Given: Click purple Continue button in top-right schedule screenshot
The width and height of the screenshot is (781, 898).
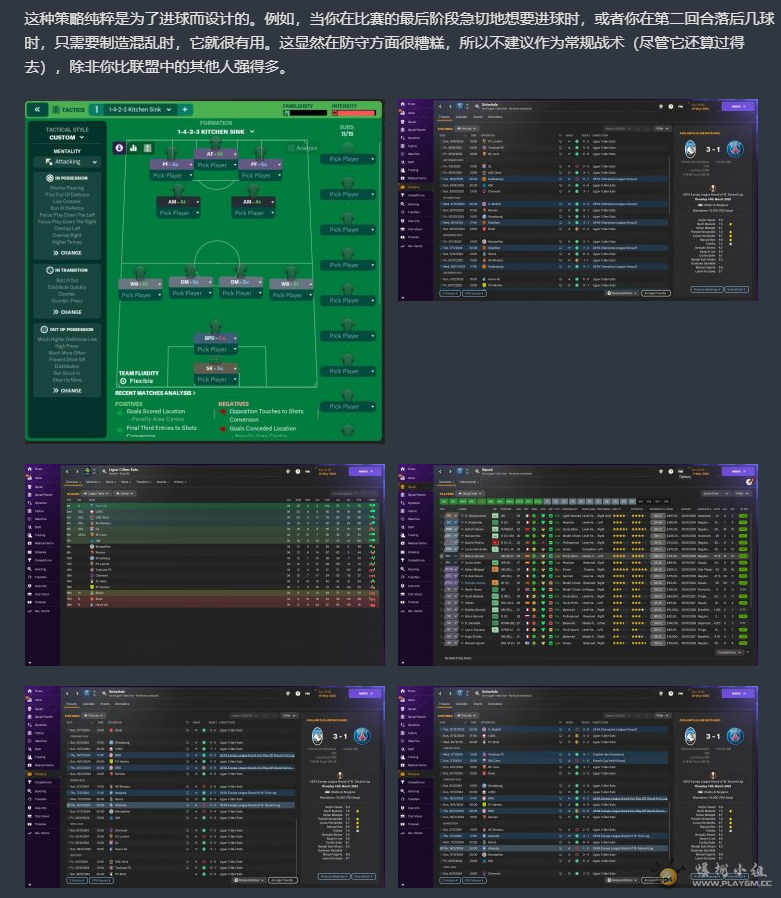Looking at the screenshot, I should tap(738, 107).
